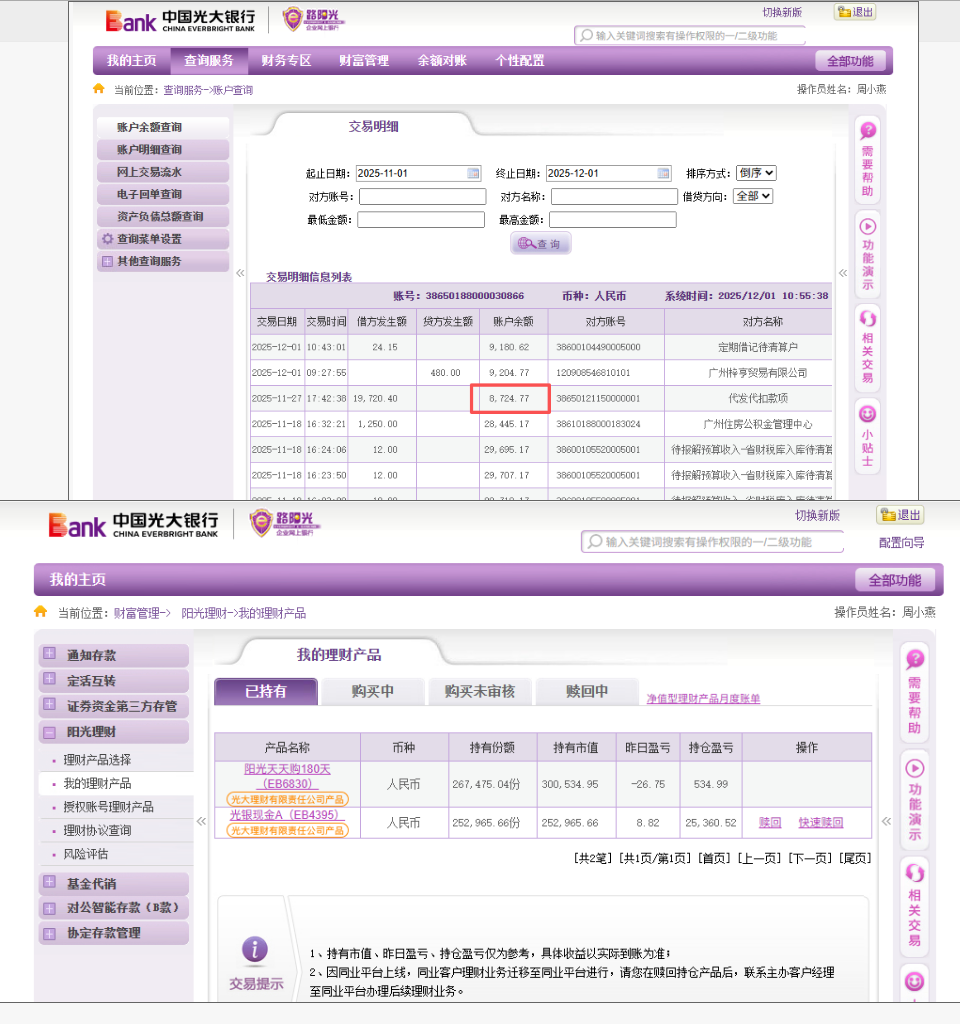This screenshot has height=1024, width=960.
Task: Open the 借贷方向 dropdown
Action: pos(753,196)
